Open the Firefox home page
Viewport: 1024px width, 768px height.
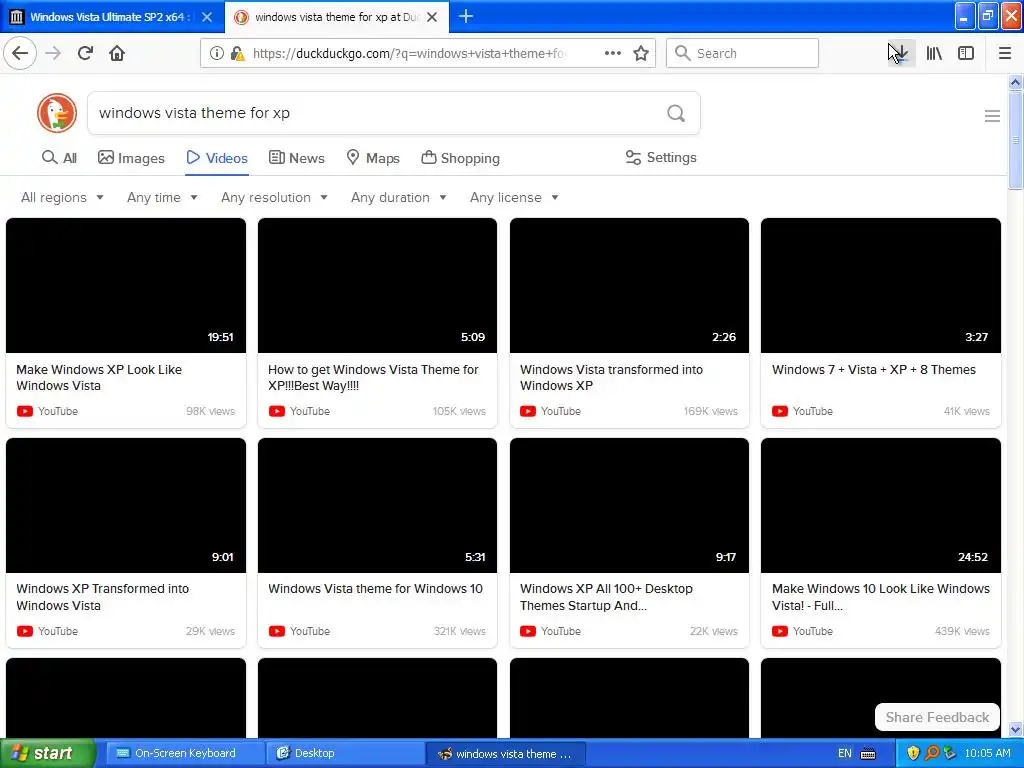[117, 53]
